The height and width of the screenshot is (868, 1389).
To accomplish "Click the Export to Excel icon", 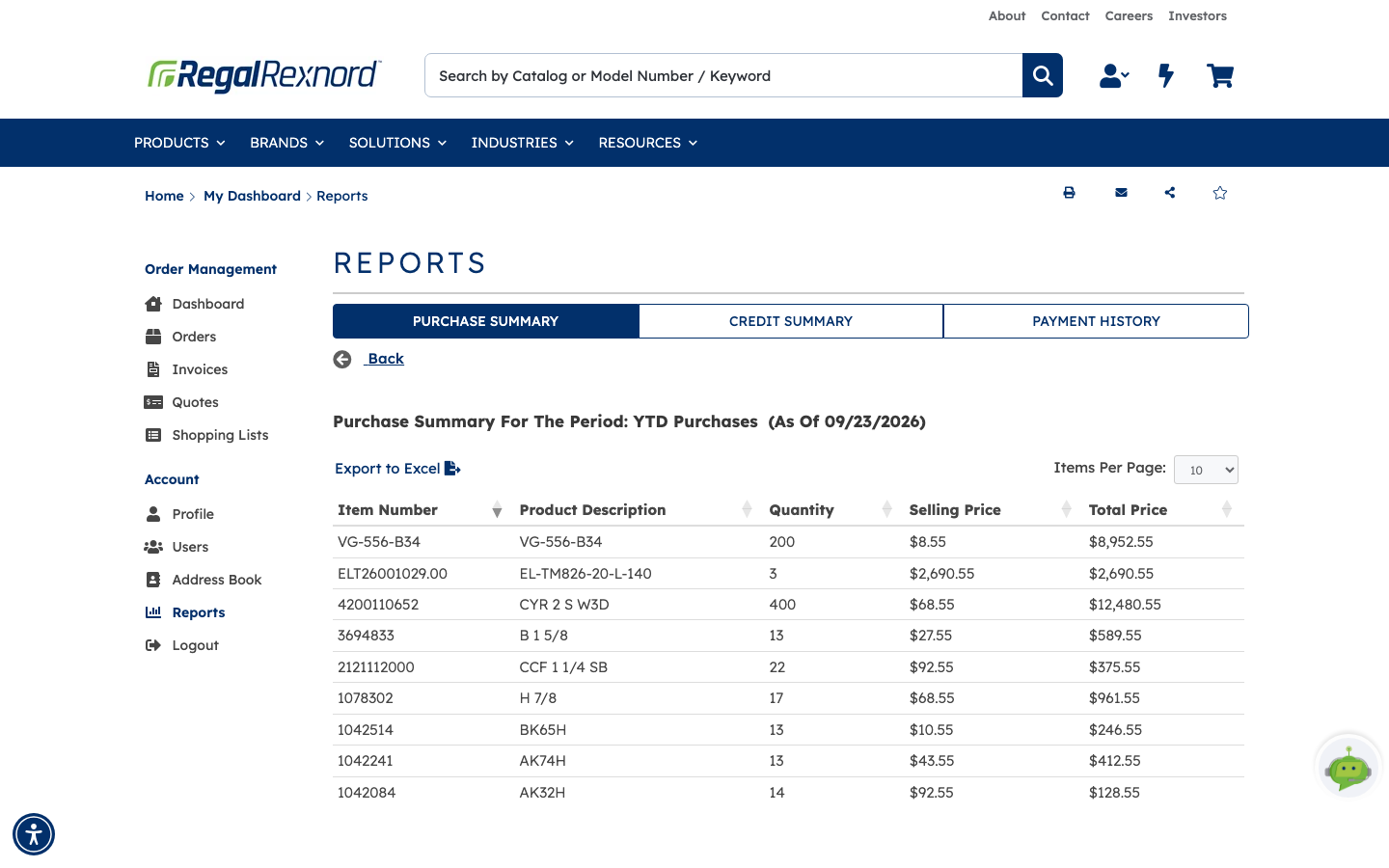I will (x=452, y=469).
